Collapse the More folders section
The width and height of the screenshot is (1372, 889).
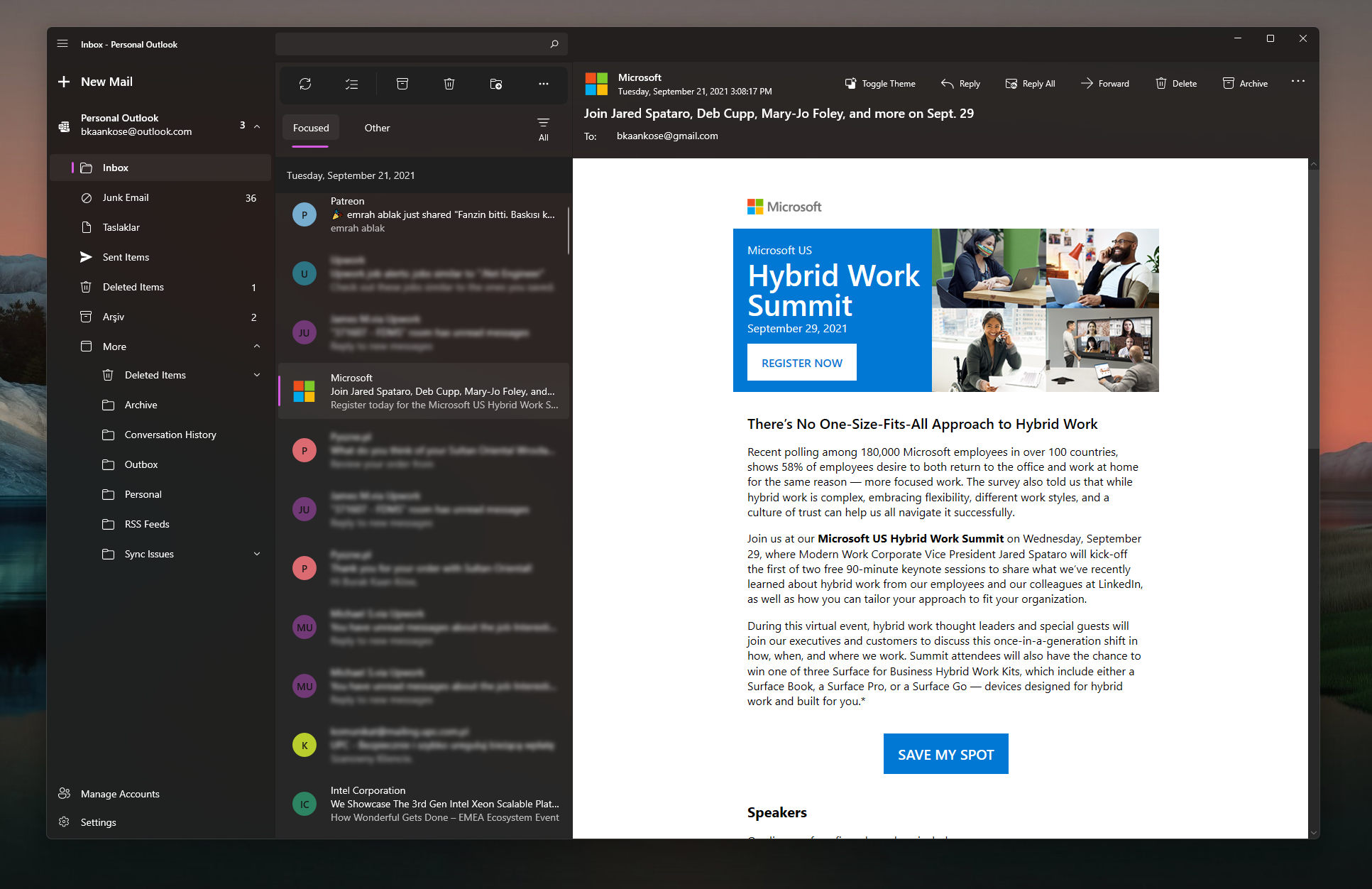click(x=257, y=347)
